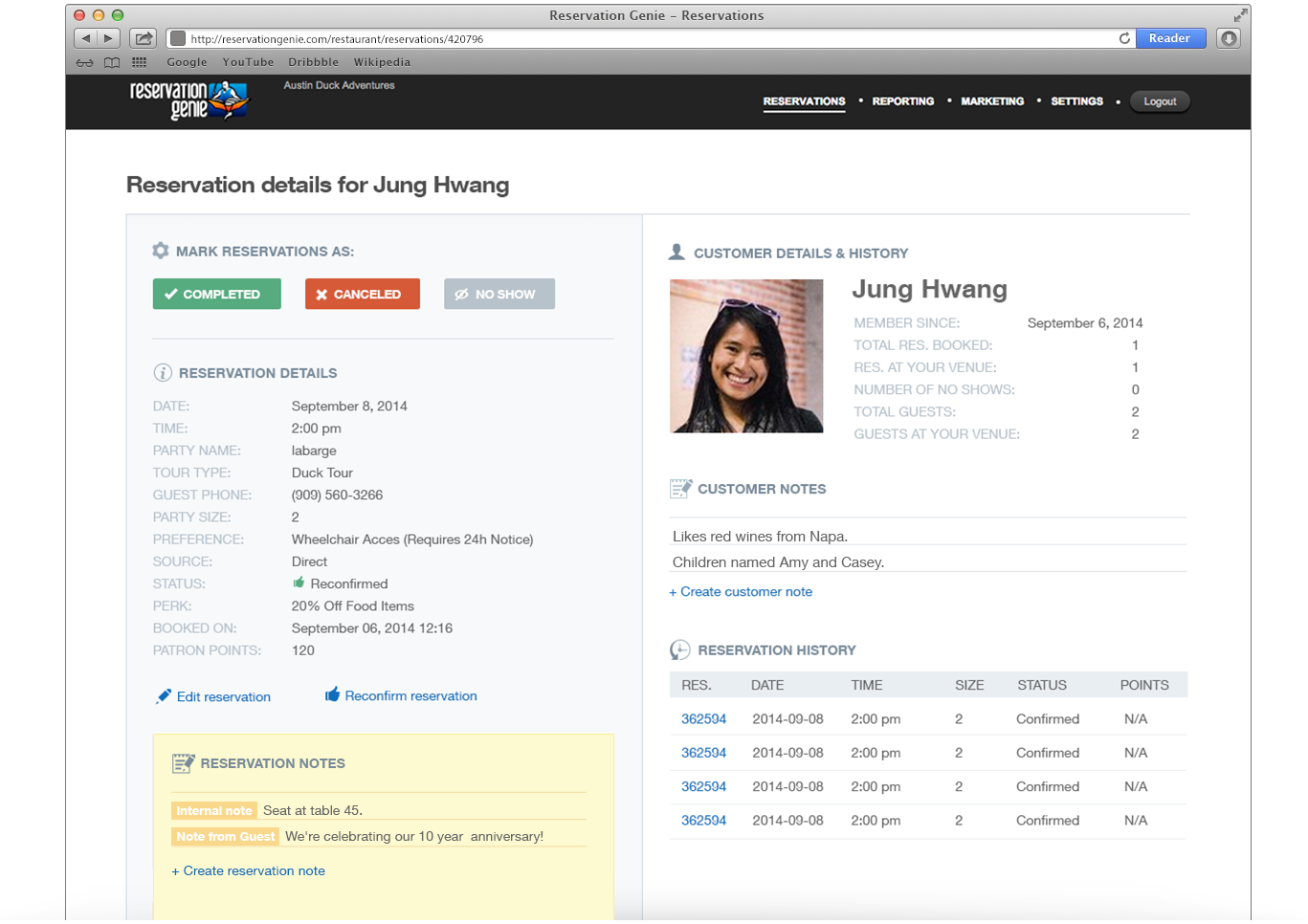This screenshot has height=924, width=1308.
Task: Click Jung Hwang's profile photo
Action: (x=746, y=356)
